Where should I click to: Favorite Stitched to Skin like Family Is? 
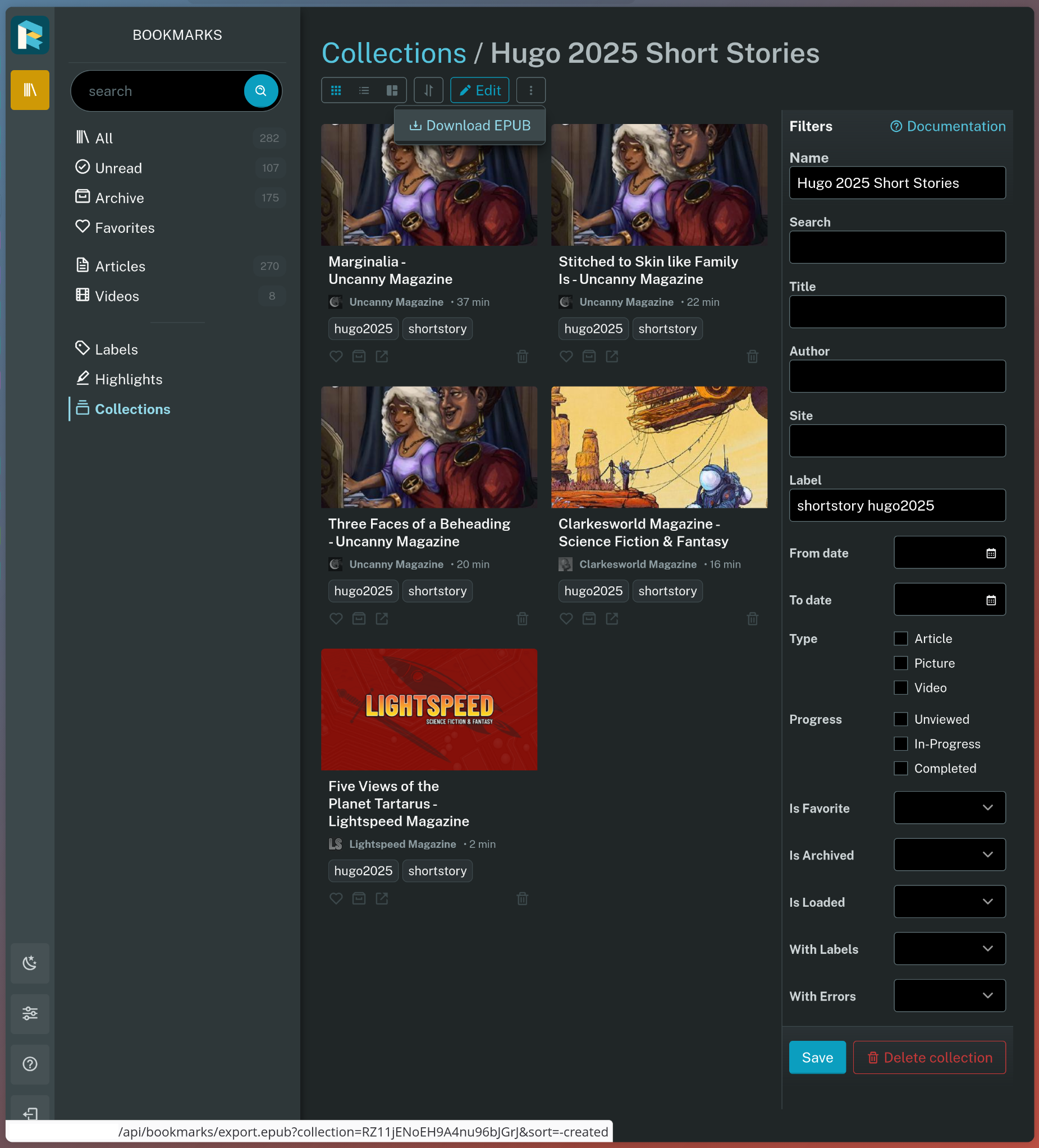(566, 356)
